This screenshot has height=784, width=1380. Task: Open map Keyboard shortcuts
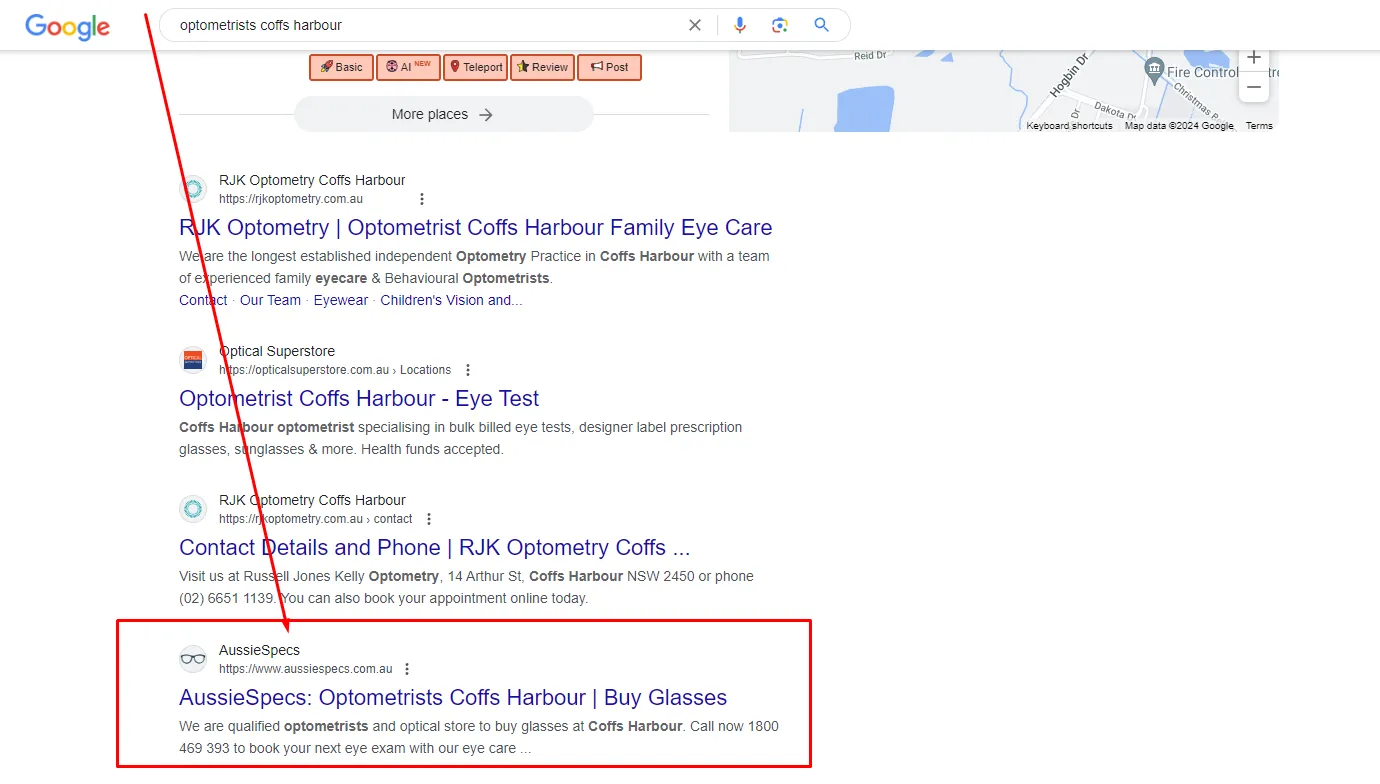[1069, 126]
